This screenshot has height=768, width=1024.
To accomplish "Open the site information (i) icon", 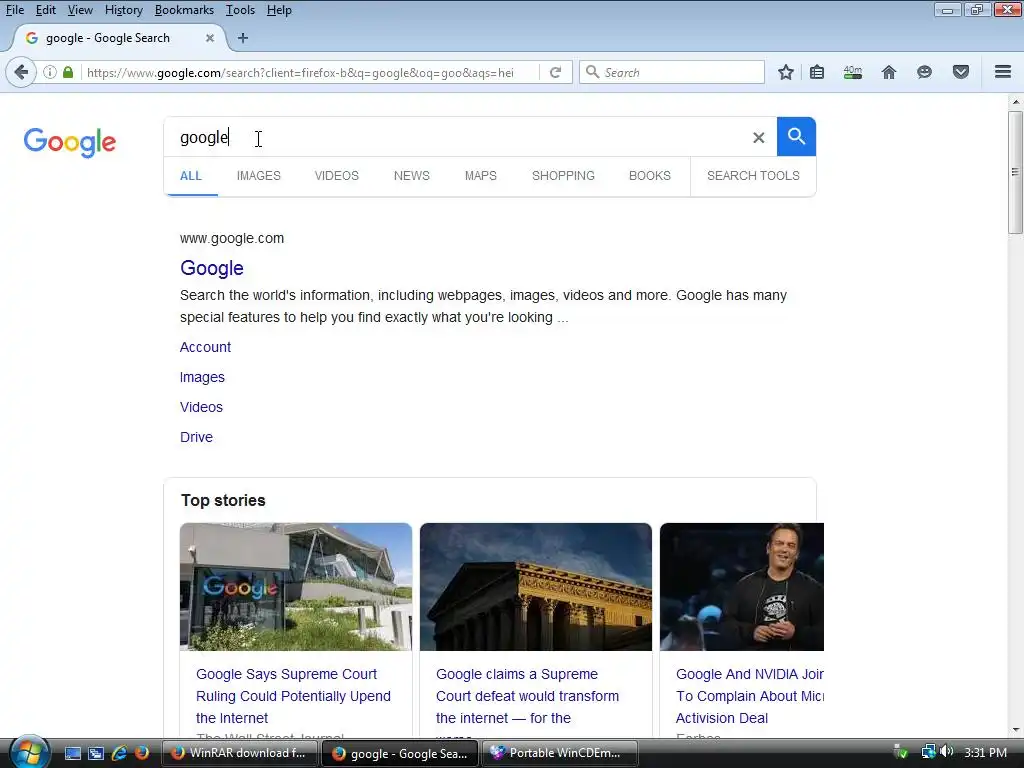I will (x=50, y=72).
